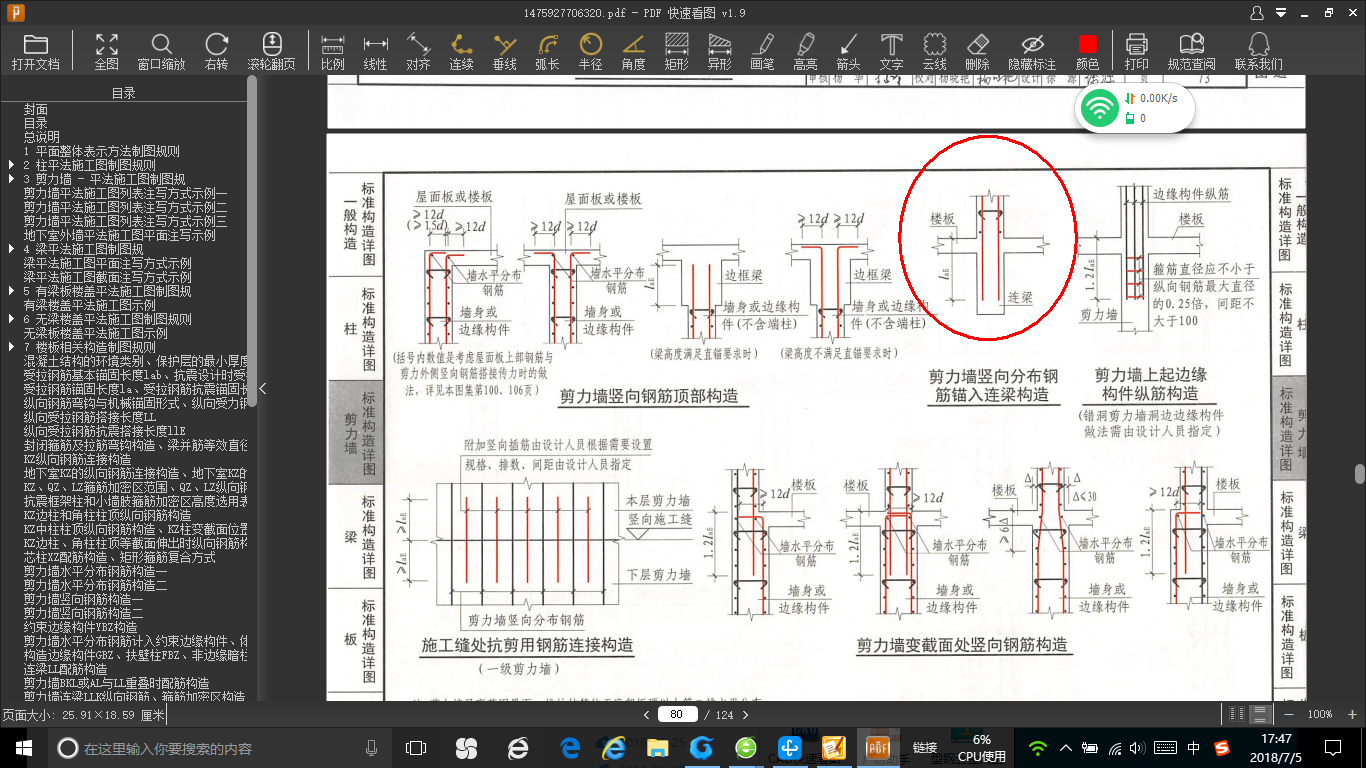The height and width of the screenshot is (768, 1366).
Task: Select the 云线 cloud line tool
Action: tap(934, 52)
